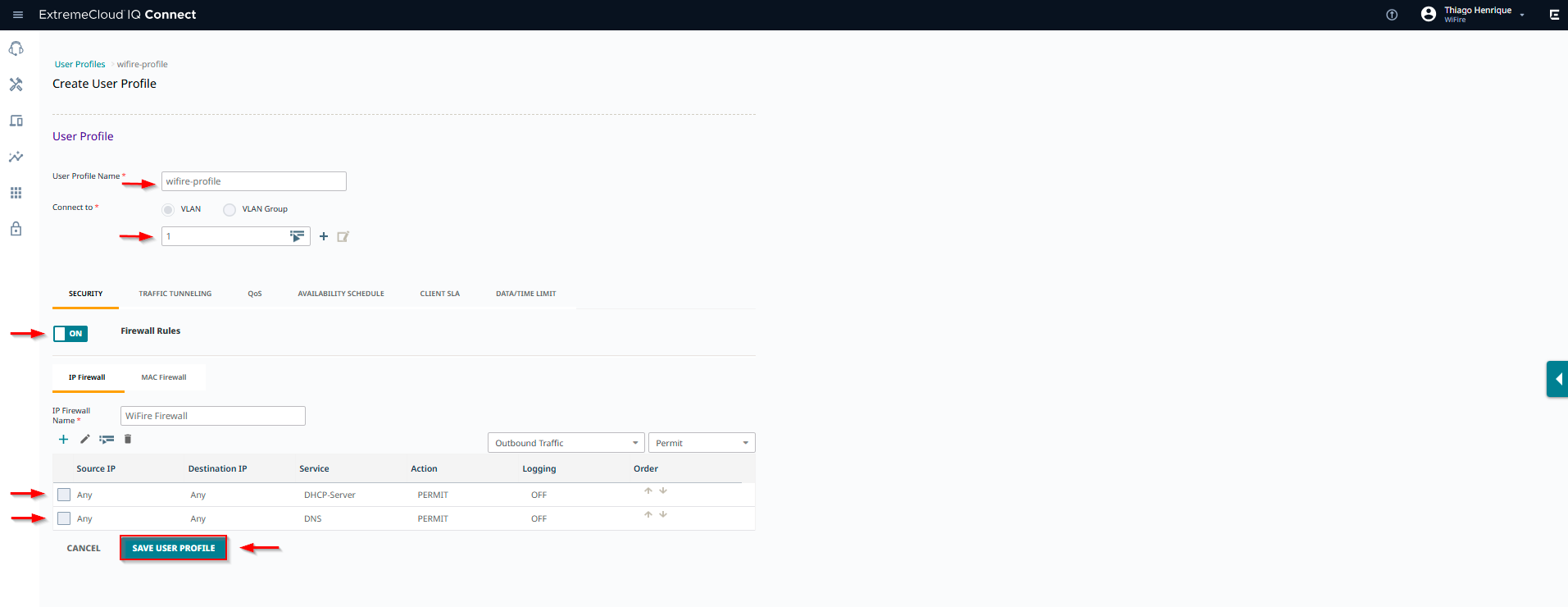Delete firewall rule with trash icon
The height and width of the screenshot is (607, 1568).
[128, 440]
